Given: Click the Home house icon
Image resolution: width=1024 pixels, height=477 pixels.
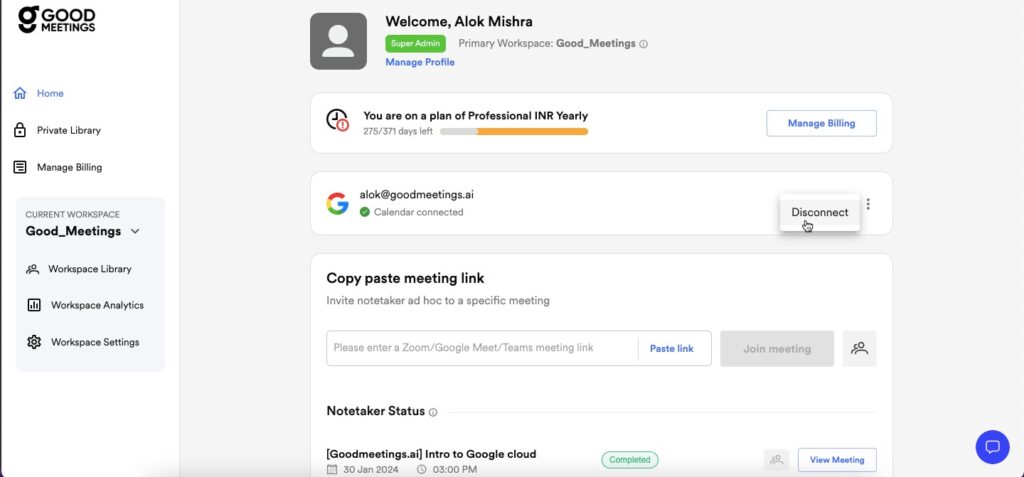Looking at the screenshot, I should pos(19,93).
